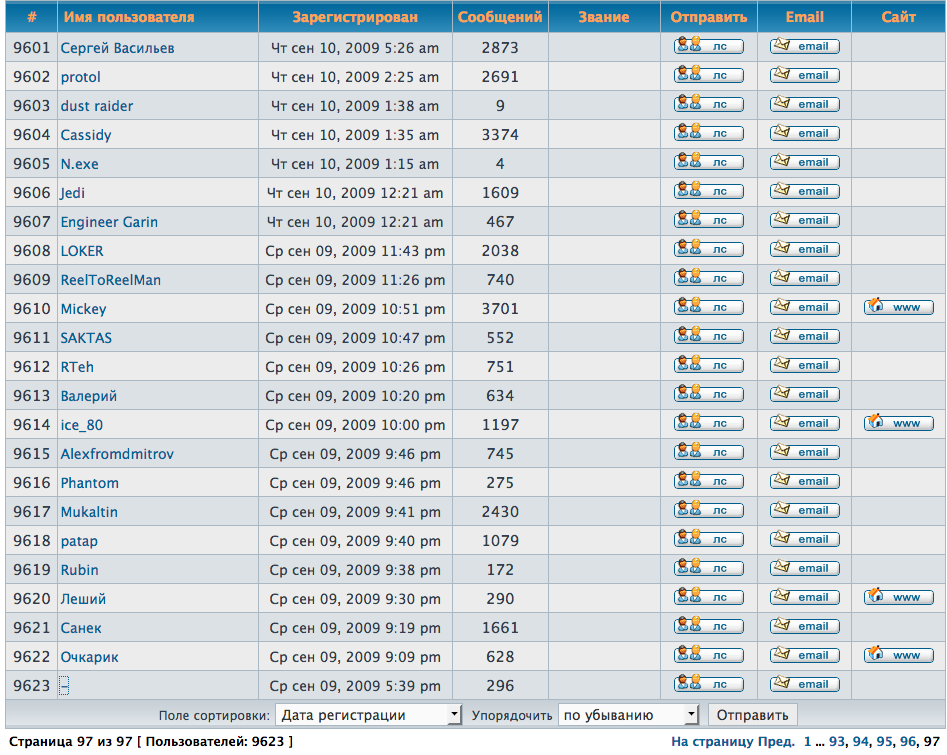Viewport: 947px width, 755px height.
Task: Send ЛС to patap
Action: [x=708, y=539]
